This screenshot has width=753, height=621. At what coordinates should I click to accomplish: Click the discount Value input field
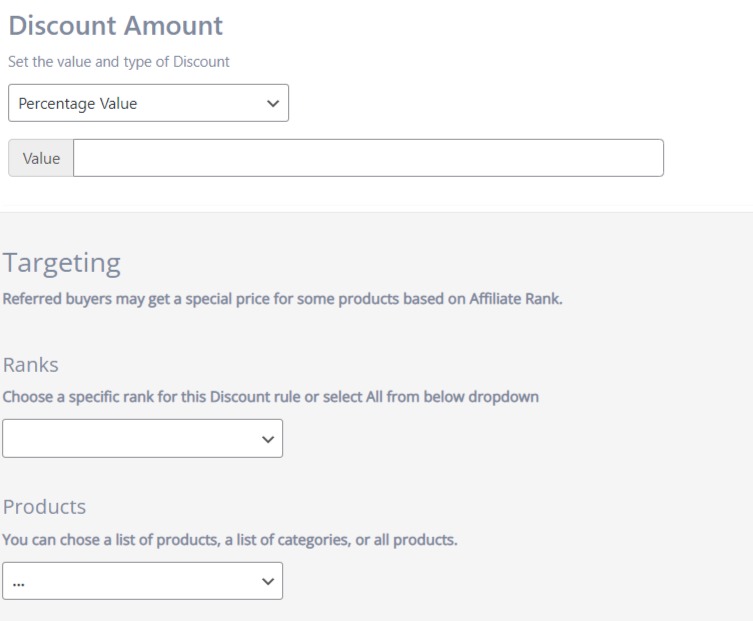tap(368, 158)
